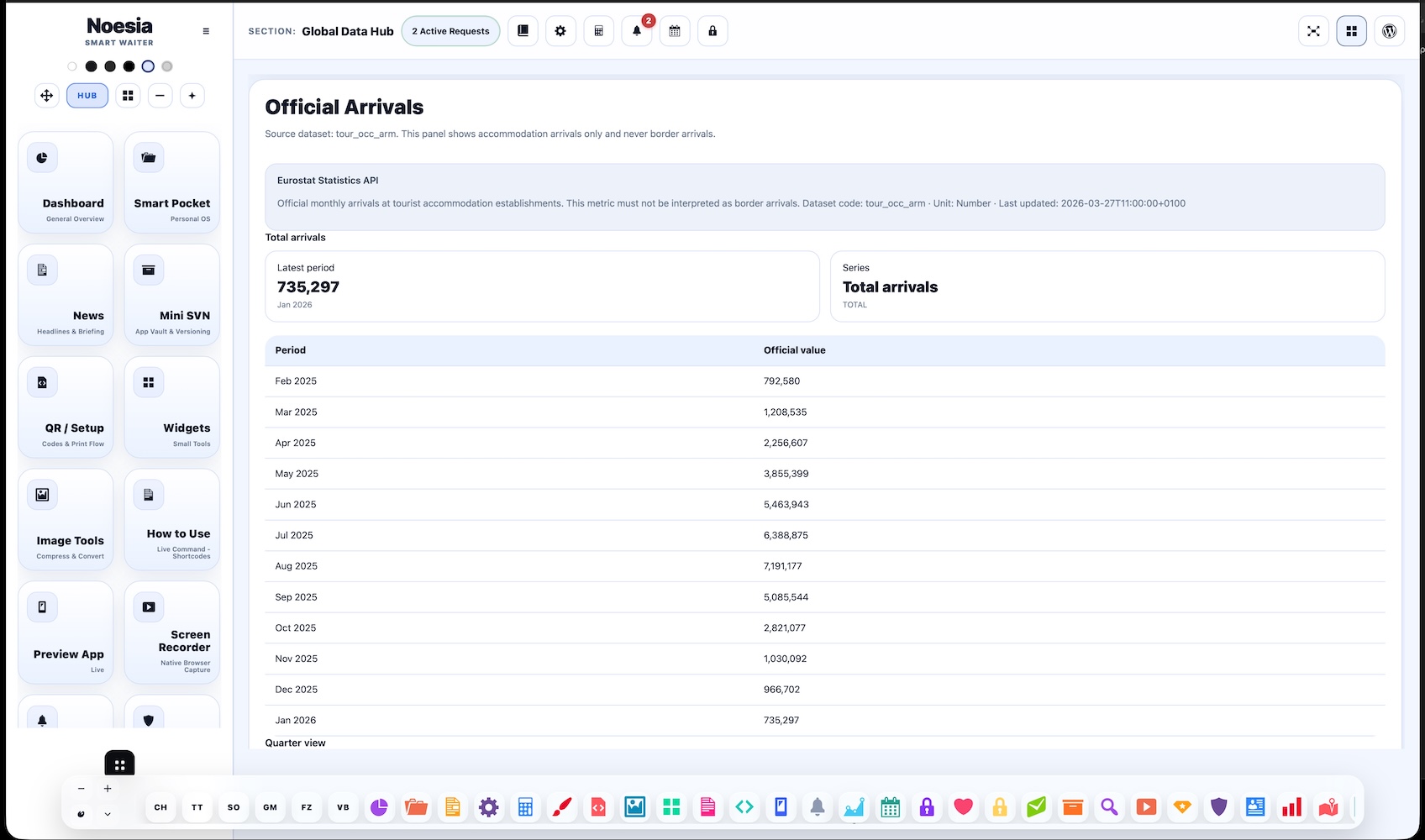Click the VB dock shortcut button
Image resolution: width=1425 pixels, height=840 pixels.
coord(343,807)
